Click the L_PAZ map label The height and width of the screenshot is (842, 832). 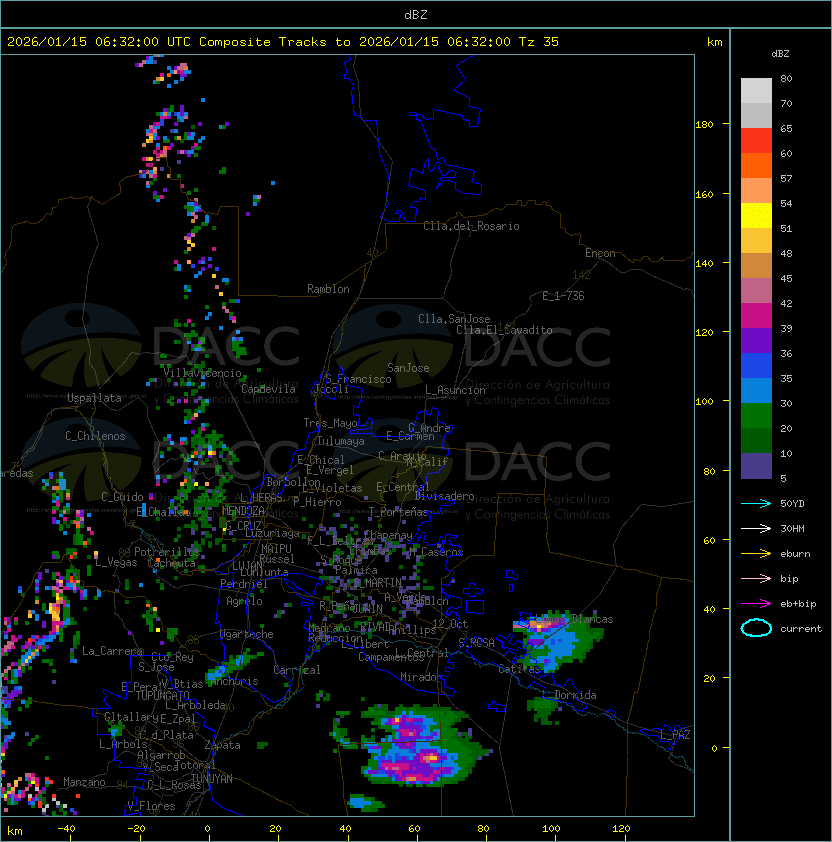tap(676, 734)
